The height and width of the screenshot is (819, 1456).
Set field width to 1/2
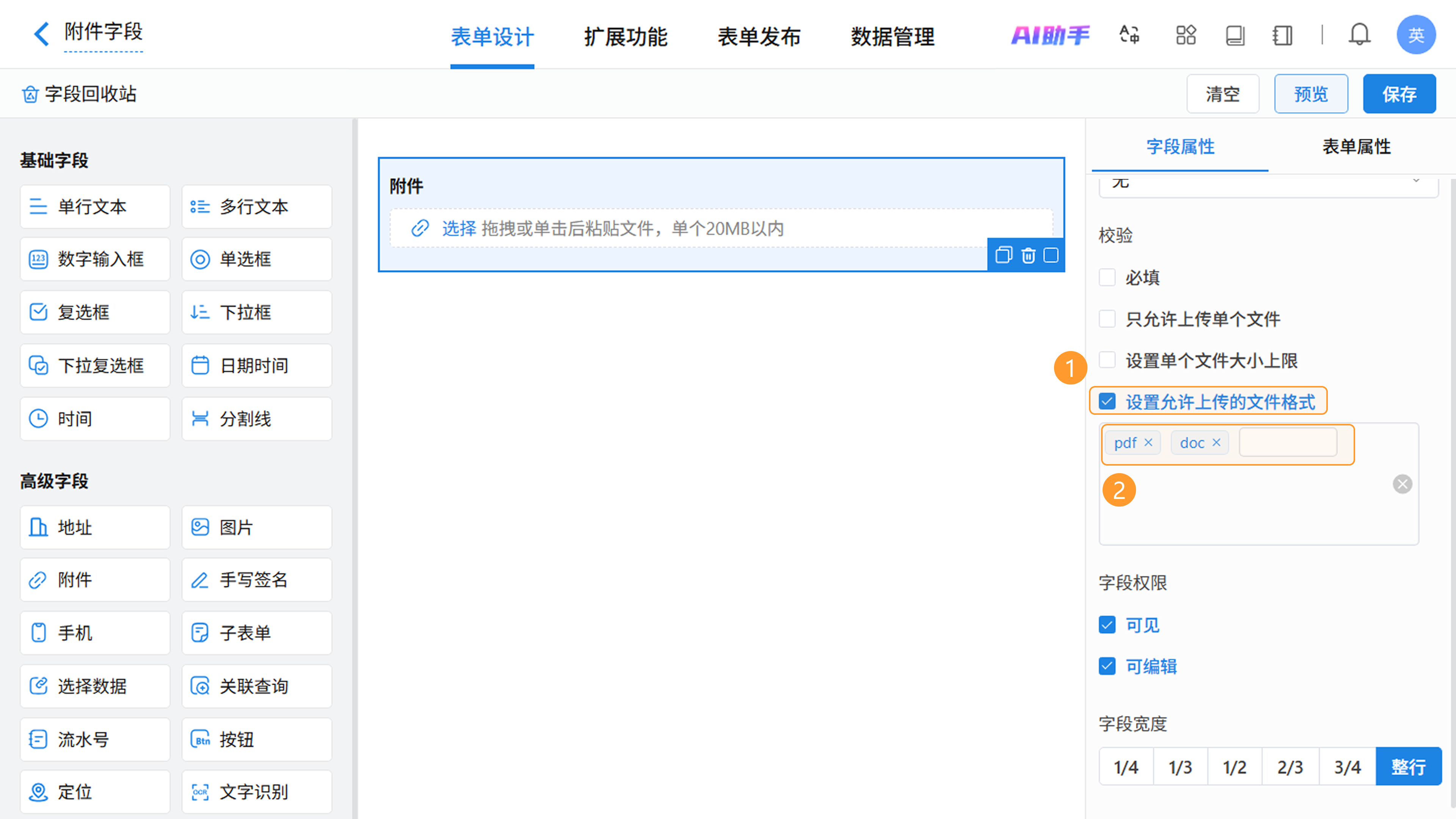1235,767
